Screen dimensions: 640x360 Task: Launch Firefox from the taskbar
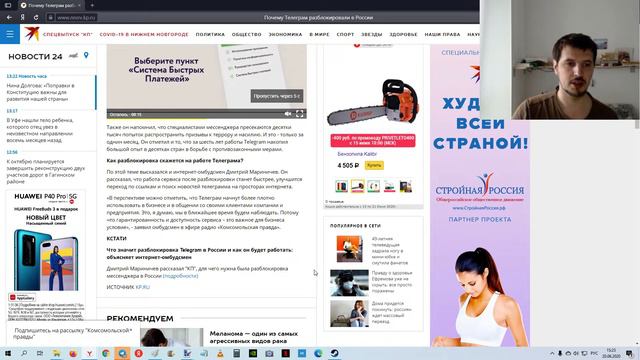coord(73,353)
